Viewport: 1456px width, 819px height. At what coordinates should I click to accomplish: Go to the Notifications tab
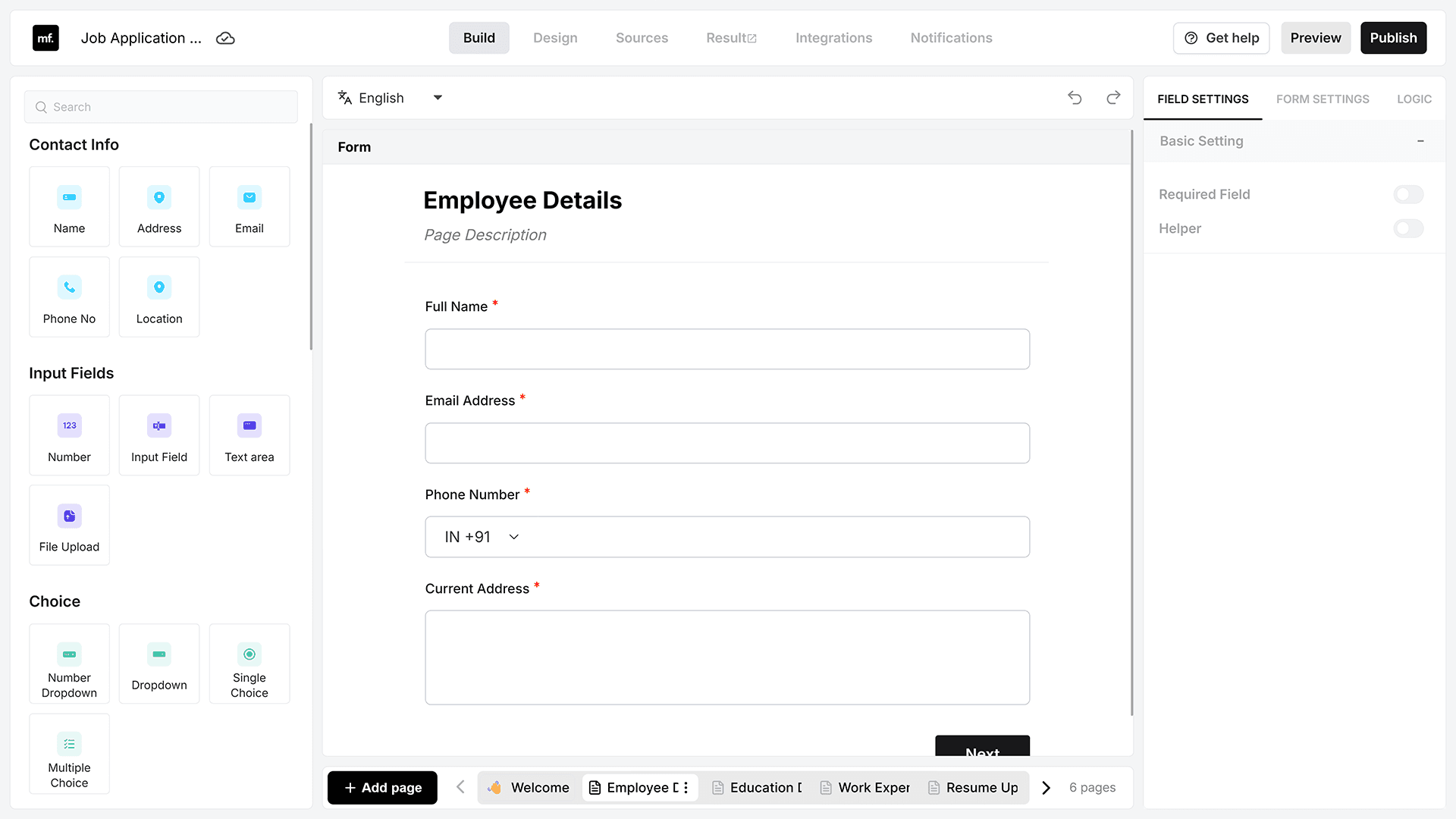pos(951,38)
